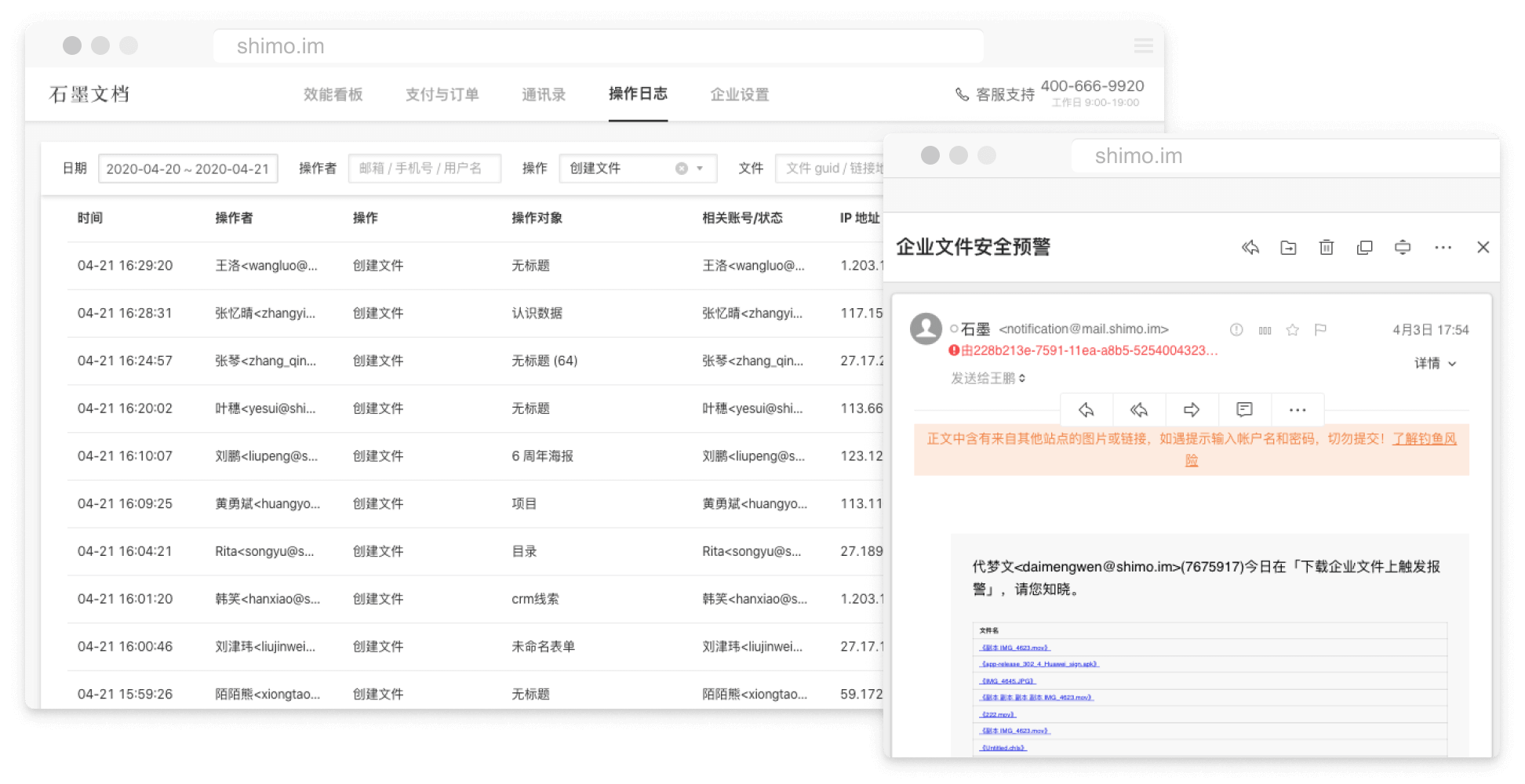
Task: Open more options dots in email header
Action: pyautogui.click(x=1443, y=248)
